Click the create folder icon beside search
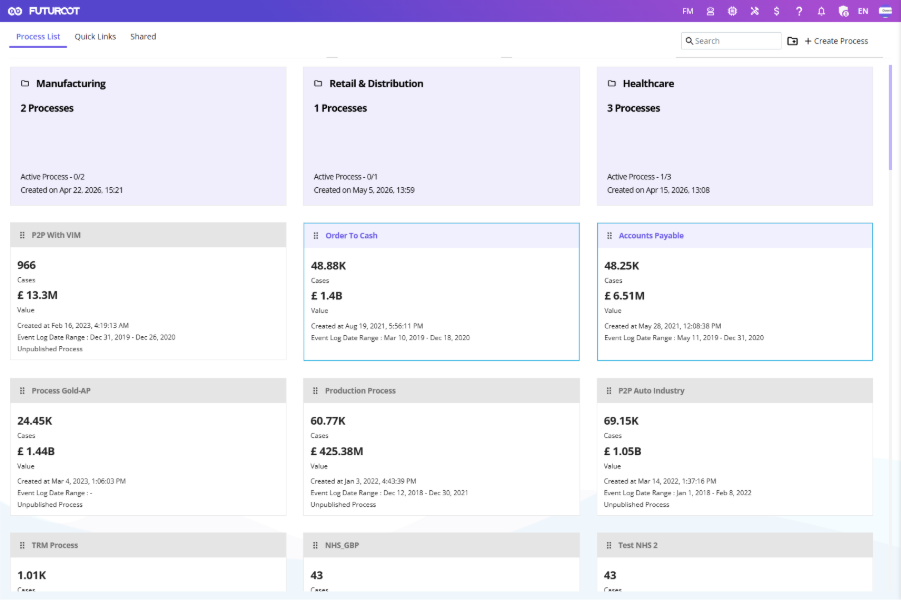Viewport: 901px width, 600px height. (792, 41)
